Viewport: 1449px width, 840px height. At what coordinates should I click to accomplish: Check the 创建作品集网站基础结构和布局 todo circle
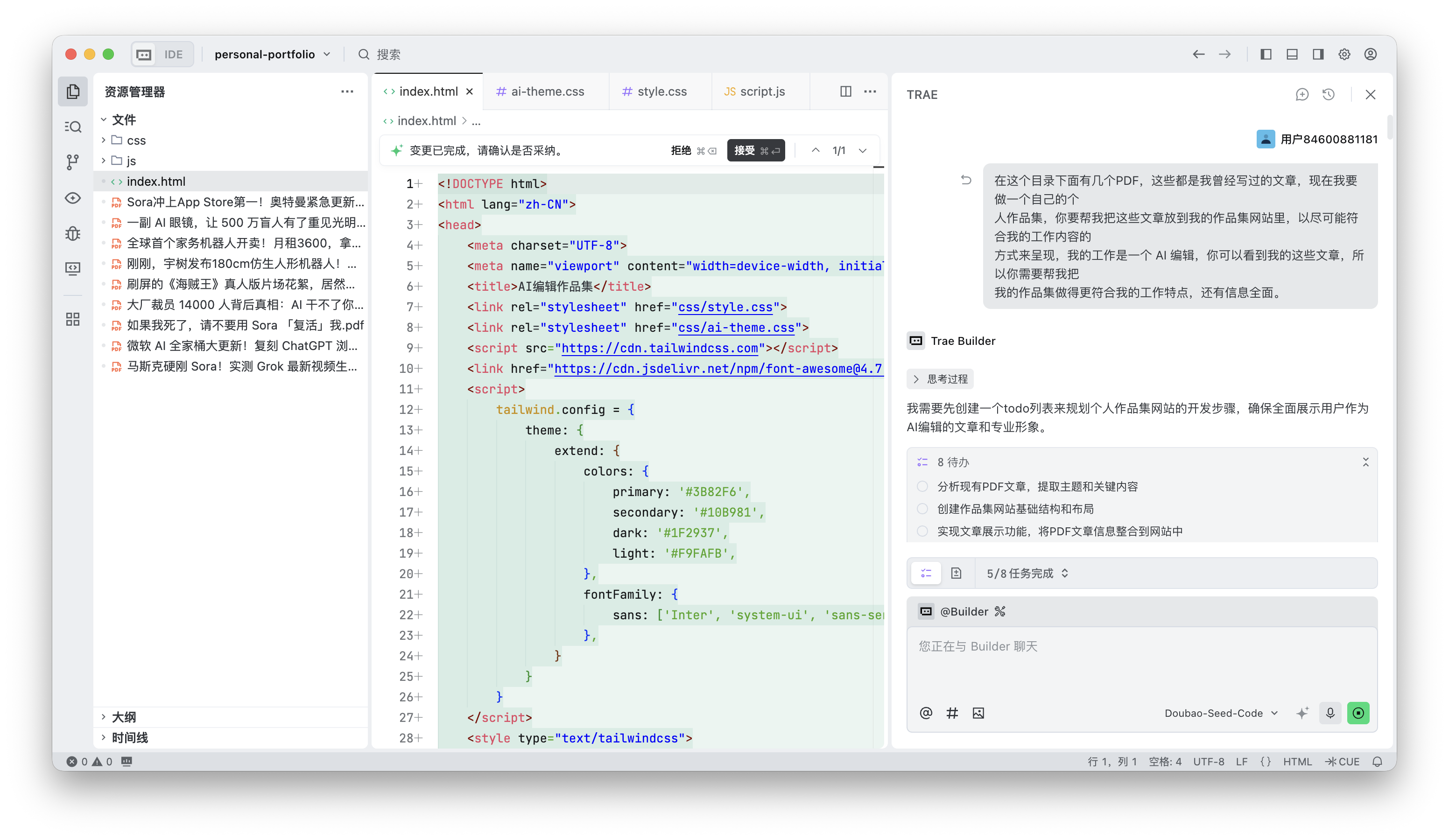tap(922, 509)
